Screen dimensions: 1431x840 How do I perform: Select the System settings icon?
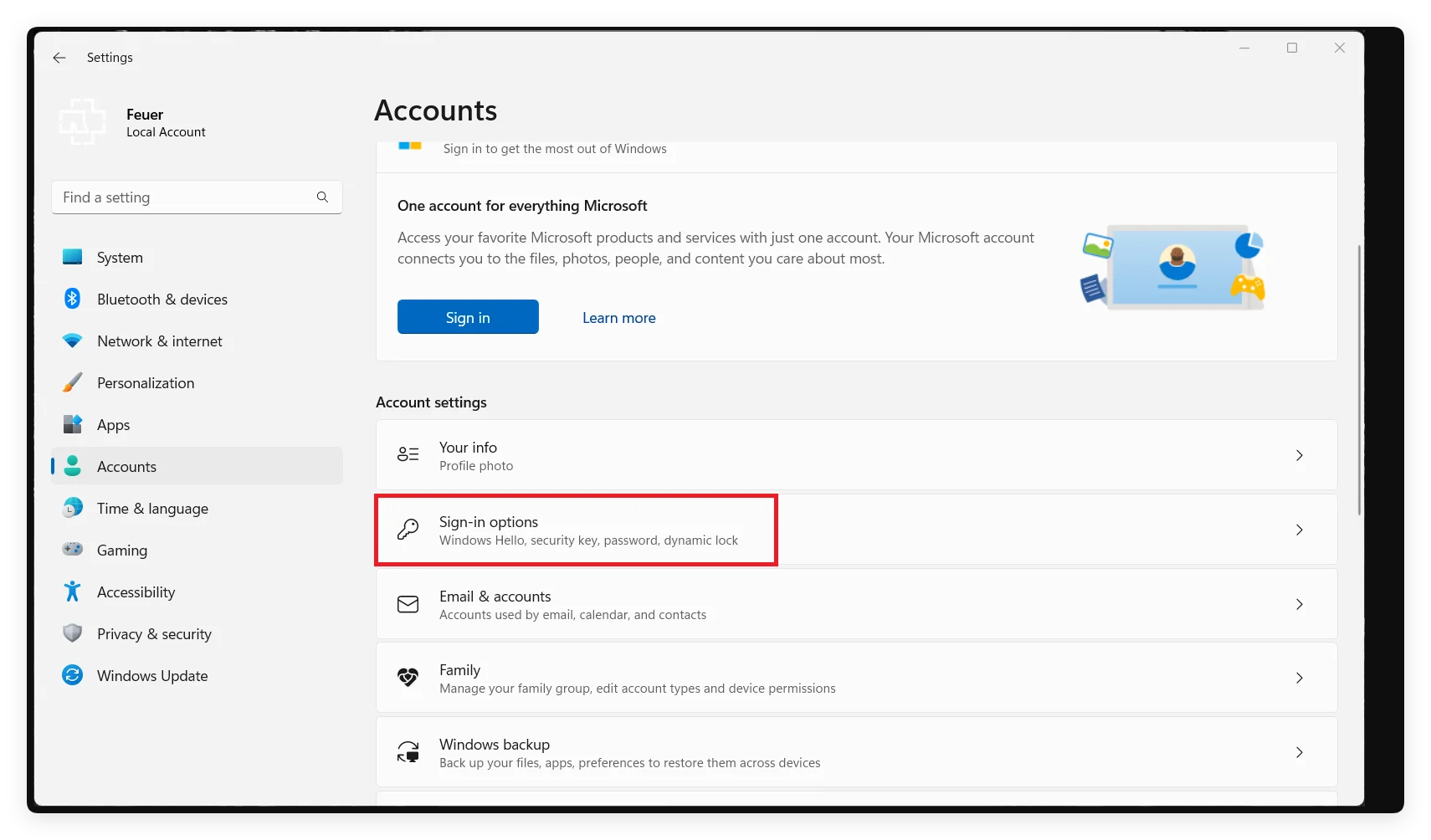[x=73, y=257]
